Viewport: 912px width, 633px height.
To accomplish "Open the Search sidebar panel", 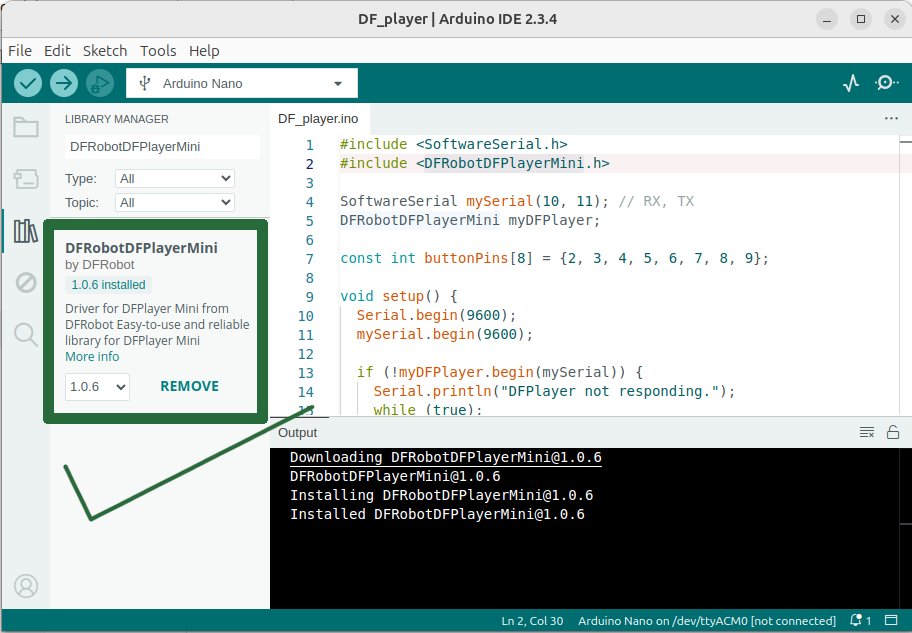I will coord(25,335).
